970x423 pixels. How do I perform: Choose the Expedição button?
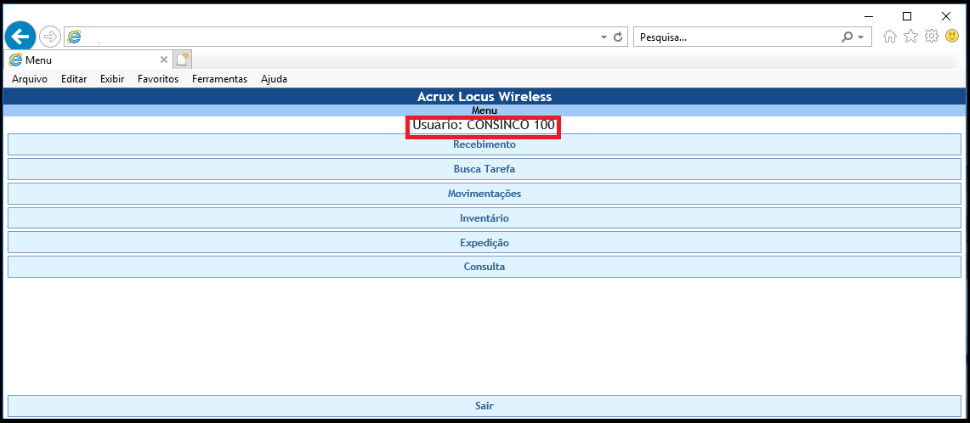[484, 243]
